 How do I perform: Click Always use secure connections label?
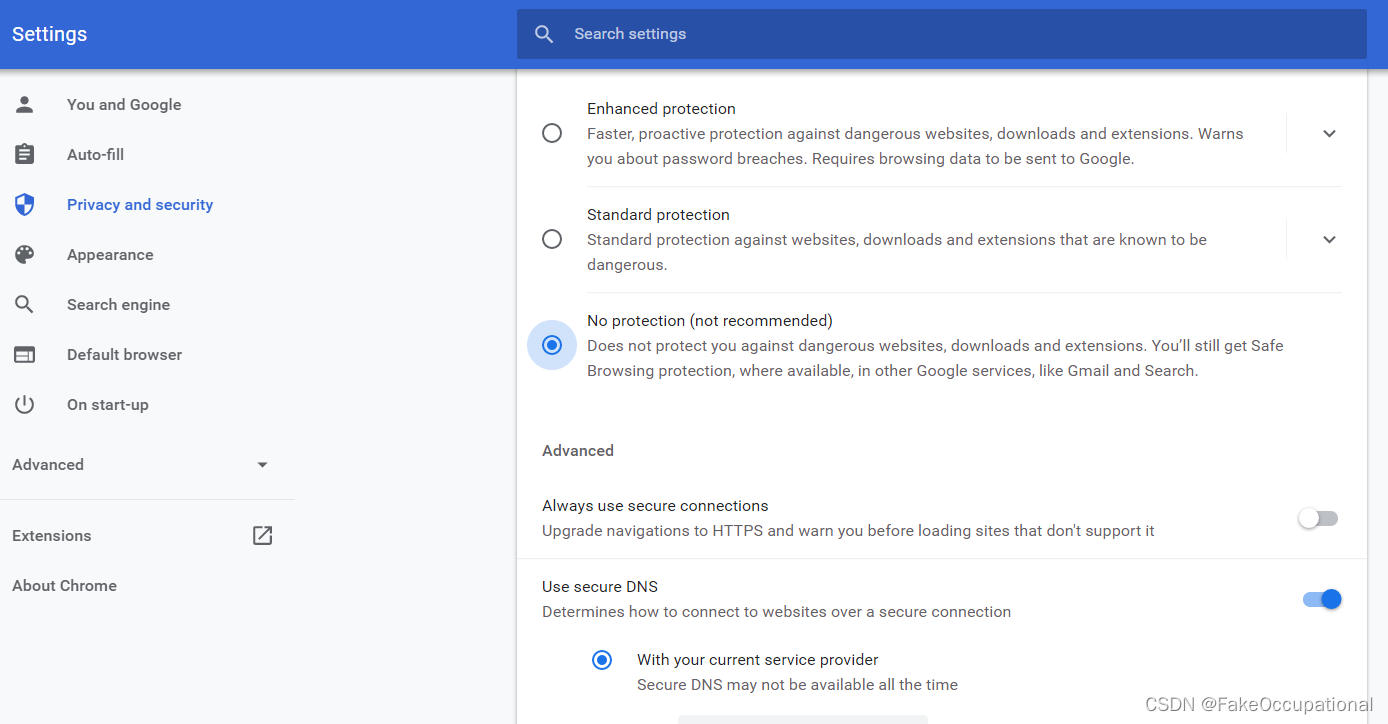[655, 505]
